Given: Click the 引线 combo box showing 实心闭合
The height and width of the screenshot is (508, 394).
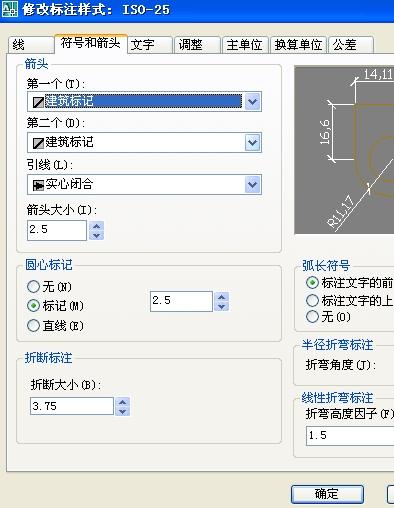Looking at the screenshot, I should point(144,184).
